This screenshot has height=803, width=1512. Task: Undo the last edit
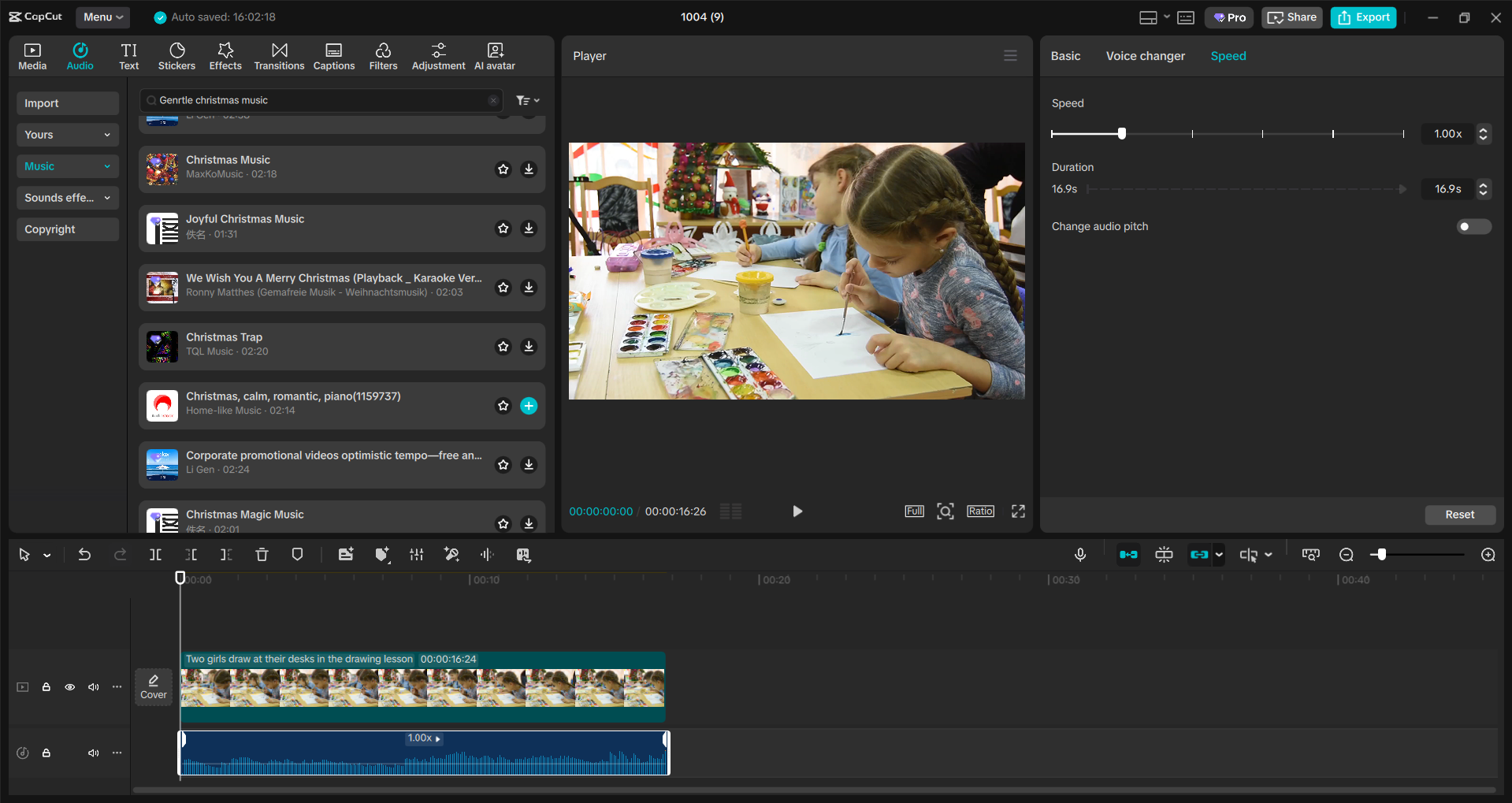(84, 554)
